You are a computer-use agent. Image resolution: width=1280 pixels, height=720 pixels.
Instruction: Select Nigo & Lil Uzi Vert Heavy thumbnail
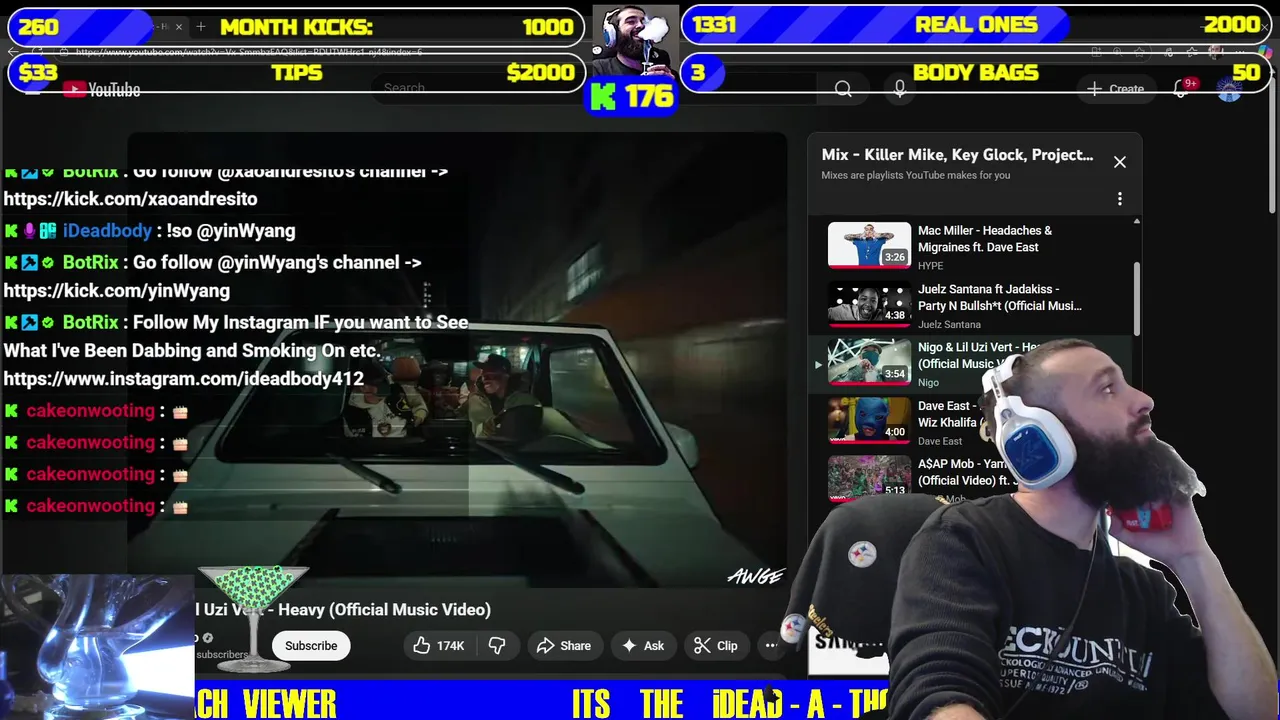point(869,362)
